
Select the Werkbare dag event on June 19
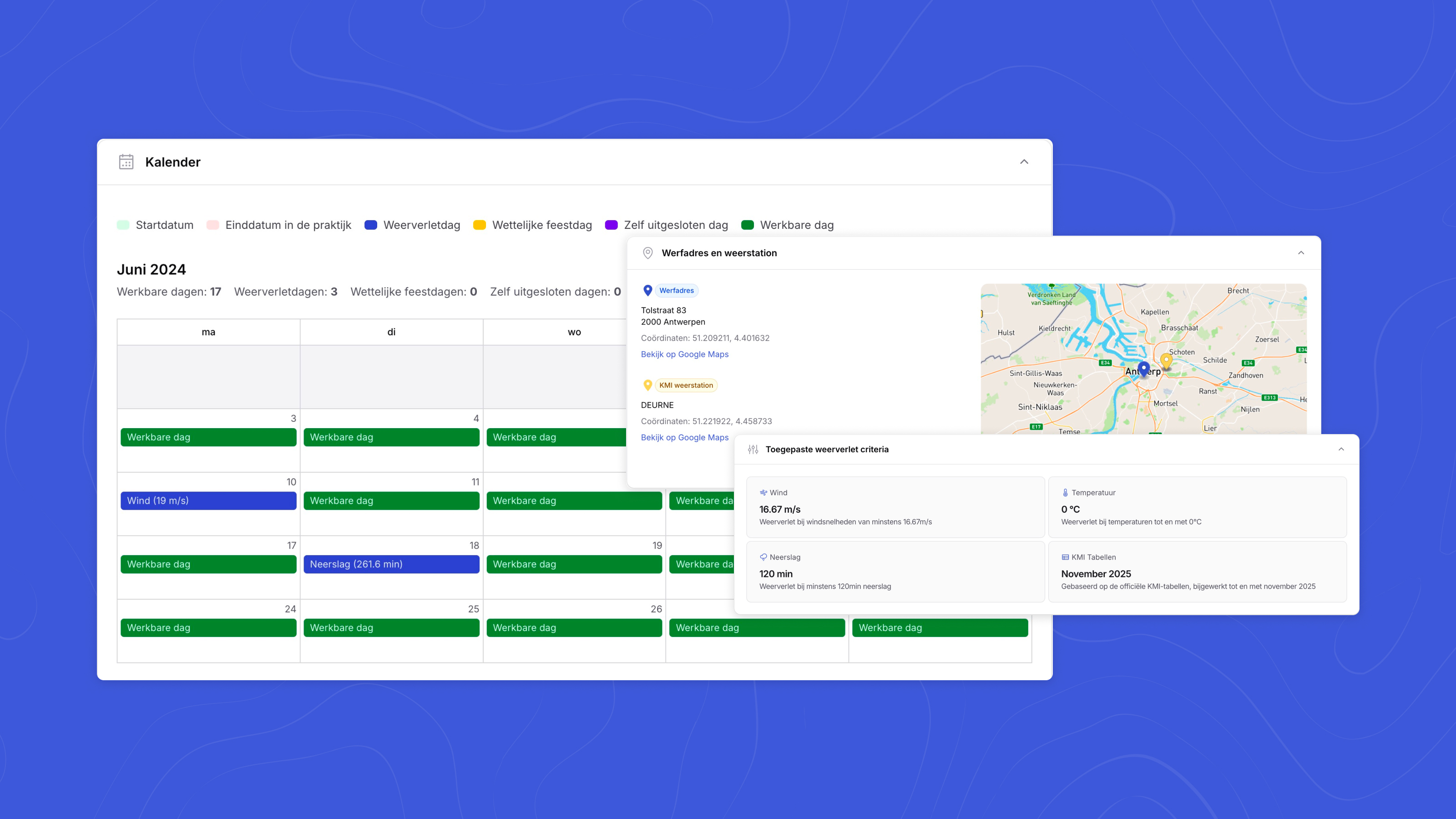574,564
